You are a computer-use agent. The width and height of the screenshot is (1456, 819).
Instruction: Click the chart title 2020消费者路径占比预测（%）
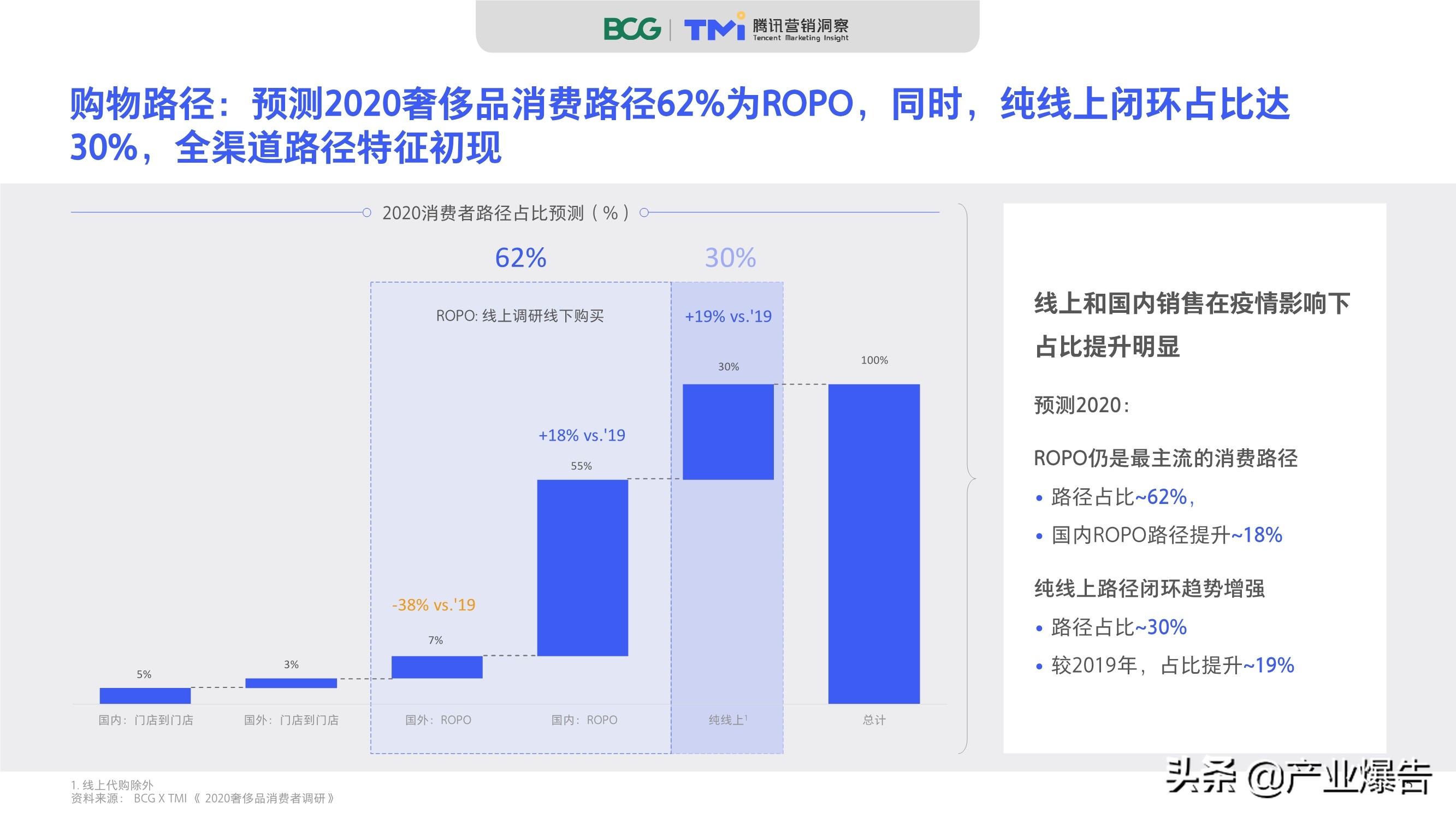coord(505,213)
